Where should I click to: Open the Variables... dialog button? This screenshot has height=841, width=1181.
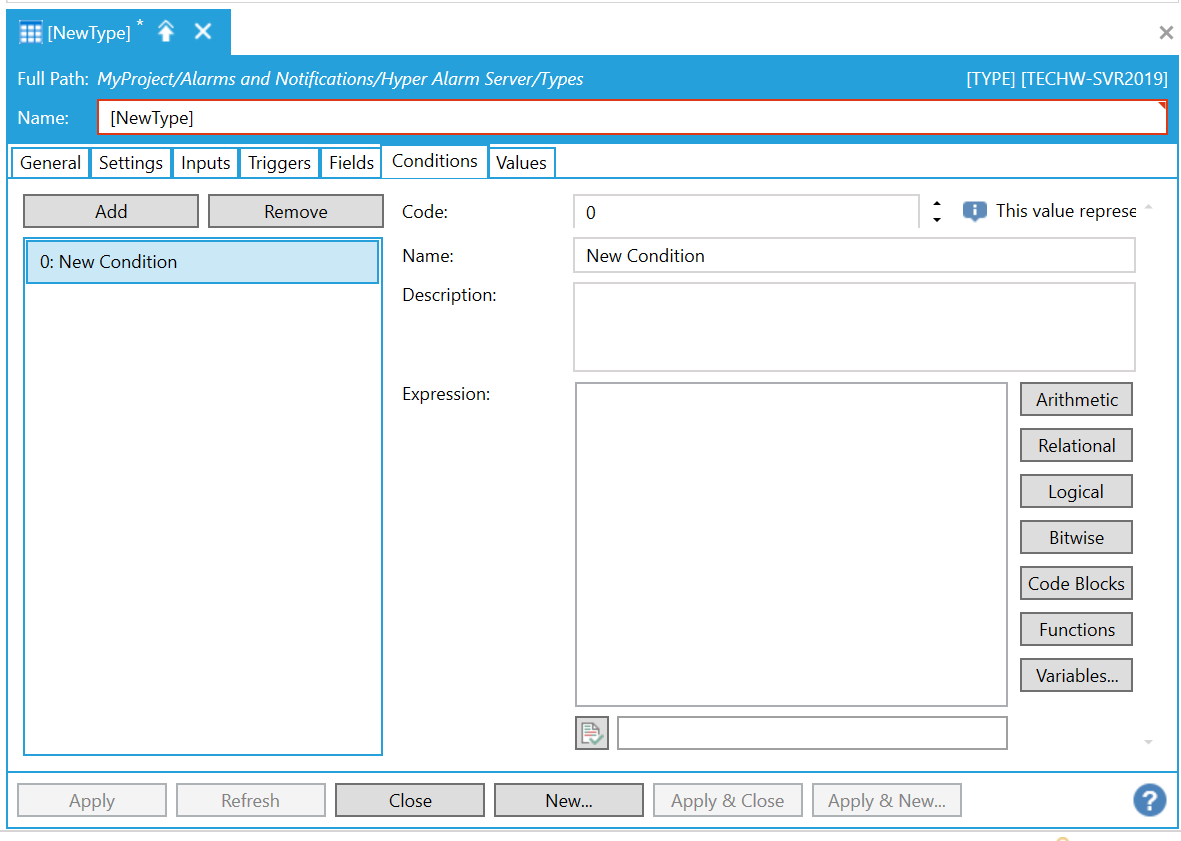(x=1076, y=675)
